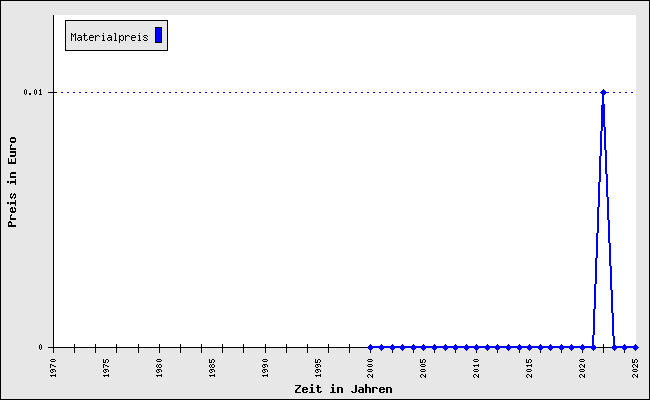The width and height of the screenshot is (650, 400).
Task: Click the first data point at year 2000
Action: [x=370, y=347]
